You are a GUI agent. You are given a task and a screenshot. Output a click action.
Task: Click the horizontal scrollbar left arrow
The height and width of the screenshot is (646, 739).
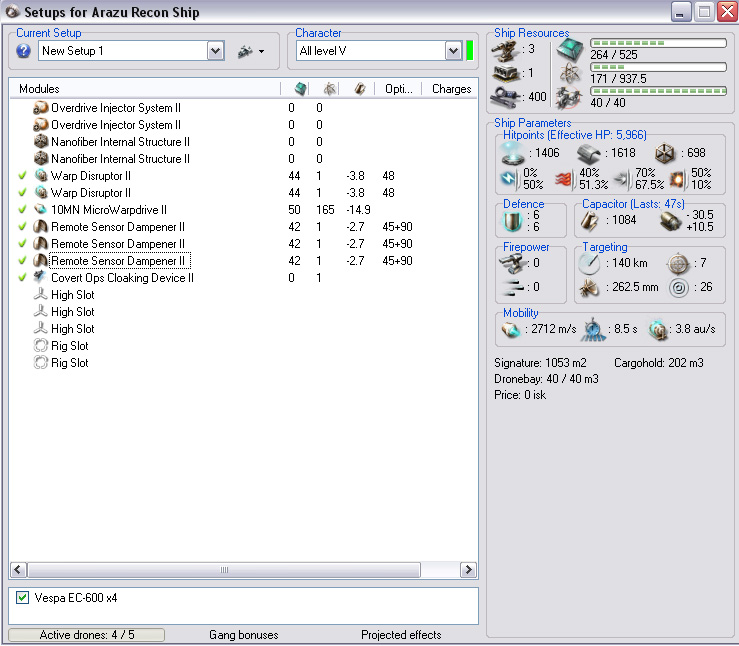18,569
